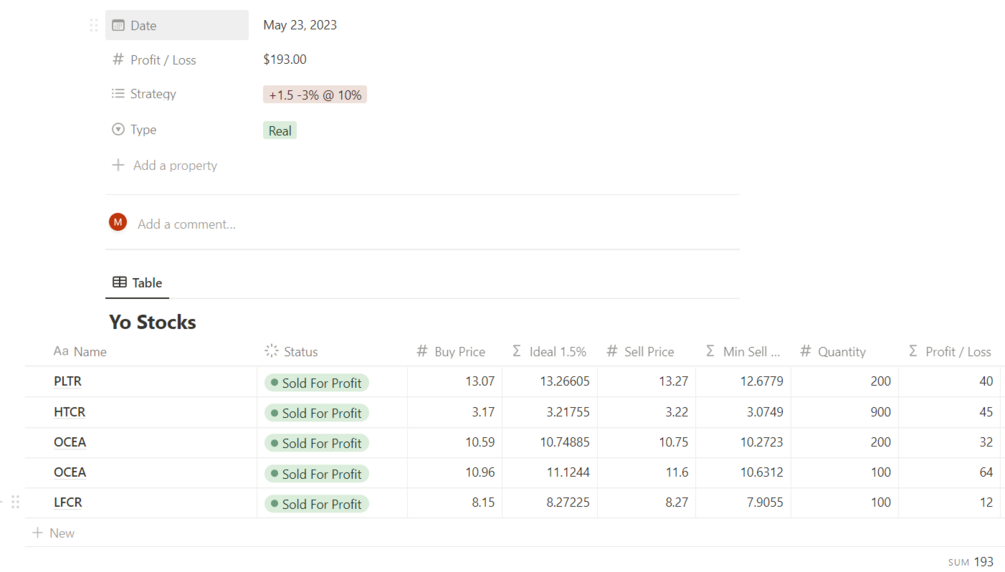Click the drag handle next to LFCR row
Viewport: 1005px width, 572px height.
tap(15, 502)
